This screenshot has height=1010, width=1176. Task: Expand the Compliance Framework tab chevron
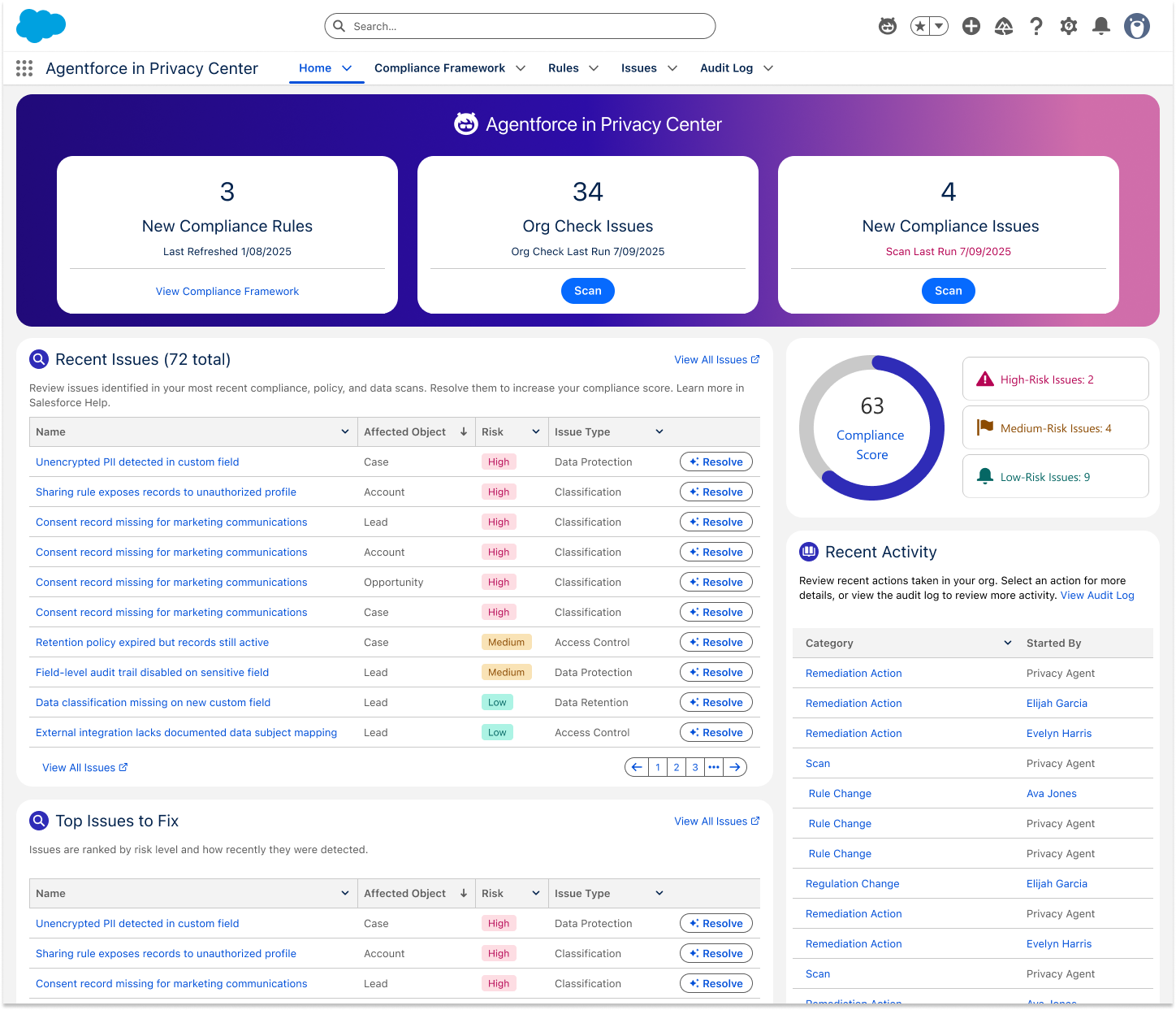point(521,68)
